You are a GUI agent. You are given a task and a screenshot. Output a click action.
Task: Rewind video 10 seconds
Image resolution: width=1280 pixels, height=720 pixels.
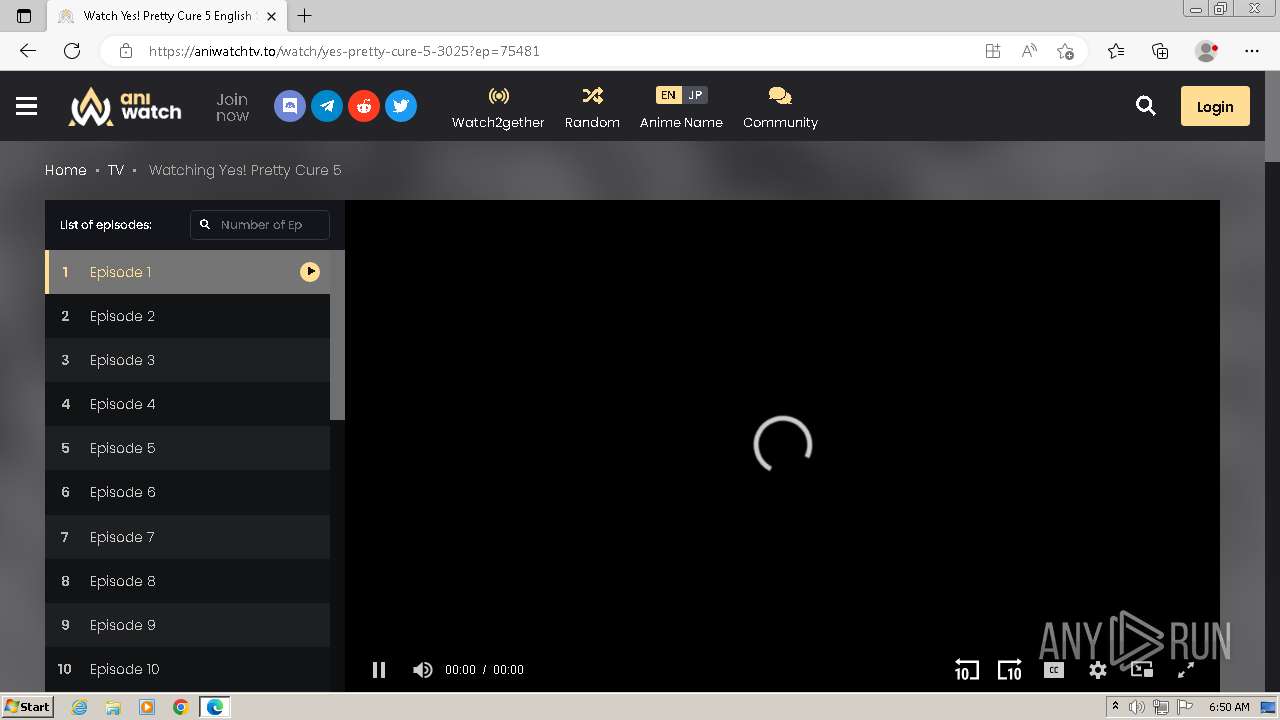[966, 670]
